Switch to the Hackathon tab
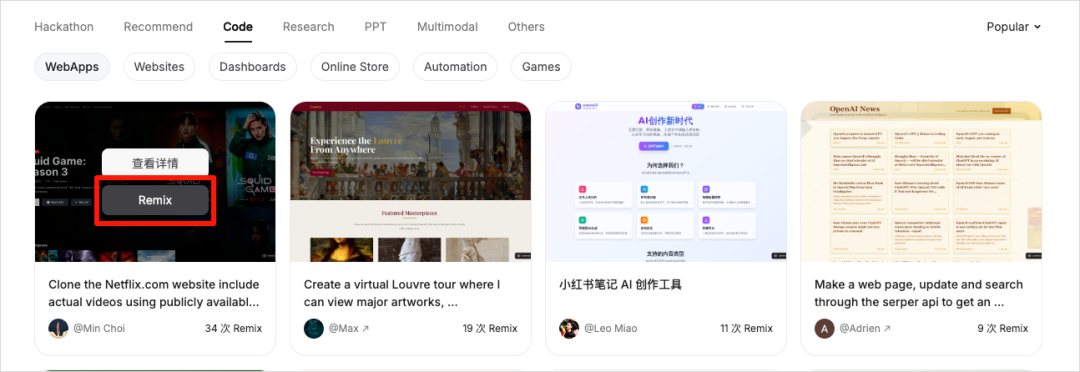Image resolution: width=1080 pixels, height=372 pixels. (x=64, y=27)
